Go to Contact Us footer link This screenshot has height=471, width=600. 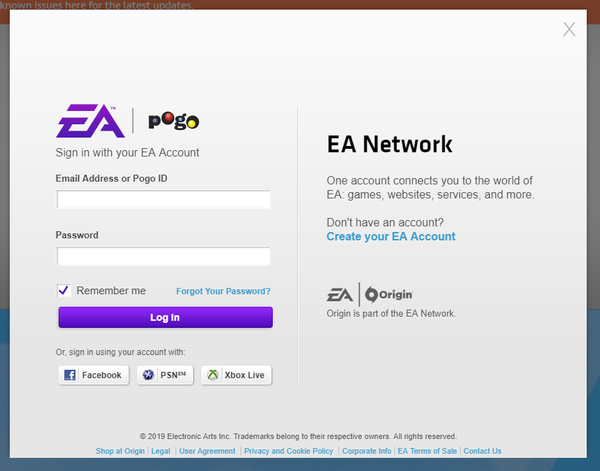point(482,451)
